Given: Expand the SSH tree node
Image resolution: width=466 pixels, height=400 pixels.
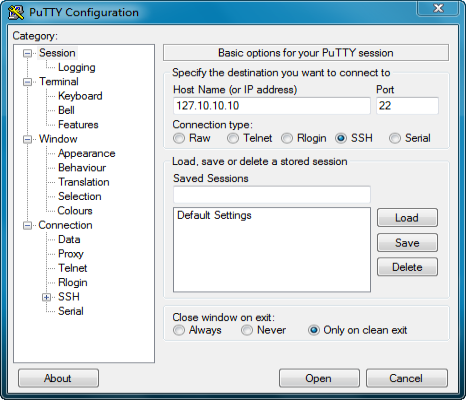Looking at the screenshot, I should tap(47, 297).
